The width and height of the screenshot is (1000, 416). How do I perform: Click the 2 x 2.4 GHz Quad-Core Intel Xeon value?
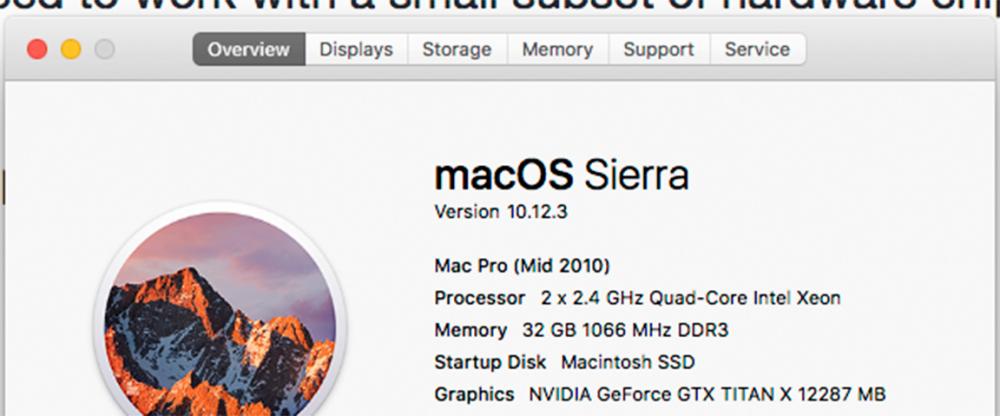click(691, 298)
